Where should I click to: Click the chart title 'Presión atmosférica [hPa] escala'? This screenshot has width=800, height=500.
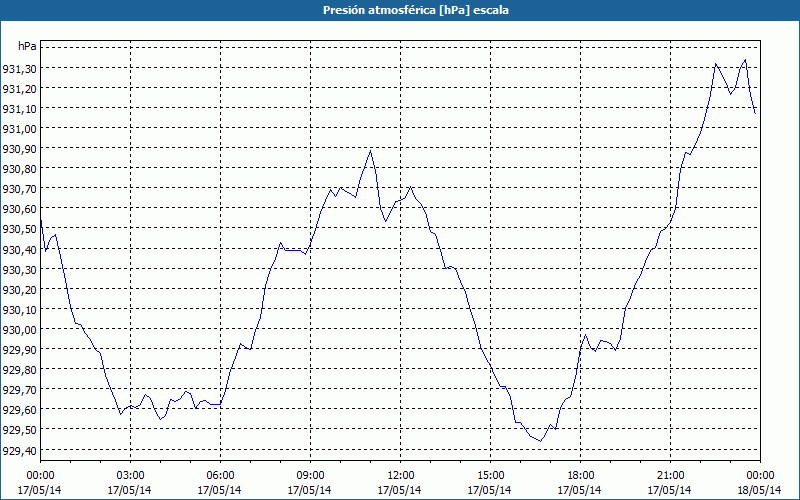pos(416,10)
